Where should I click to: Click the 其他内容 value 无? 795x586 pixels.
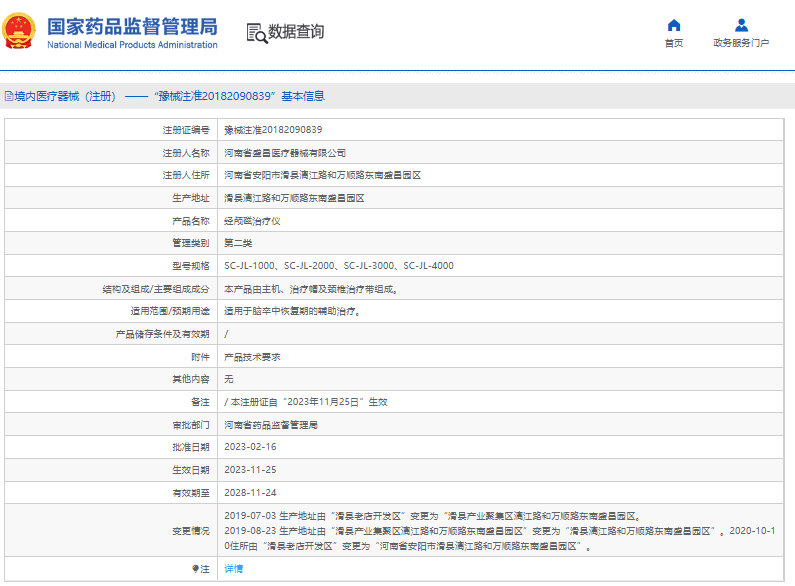[229, 379]
